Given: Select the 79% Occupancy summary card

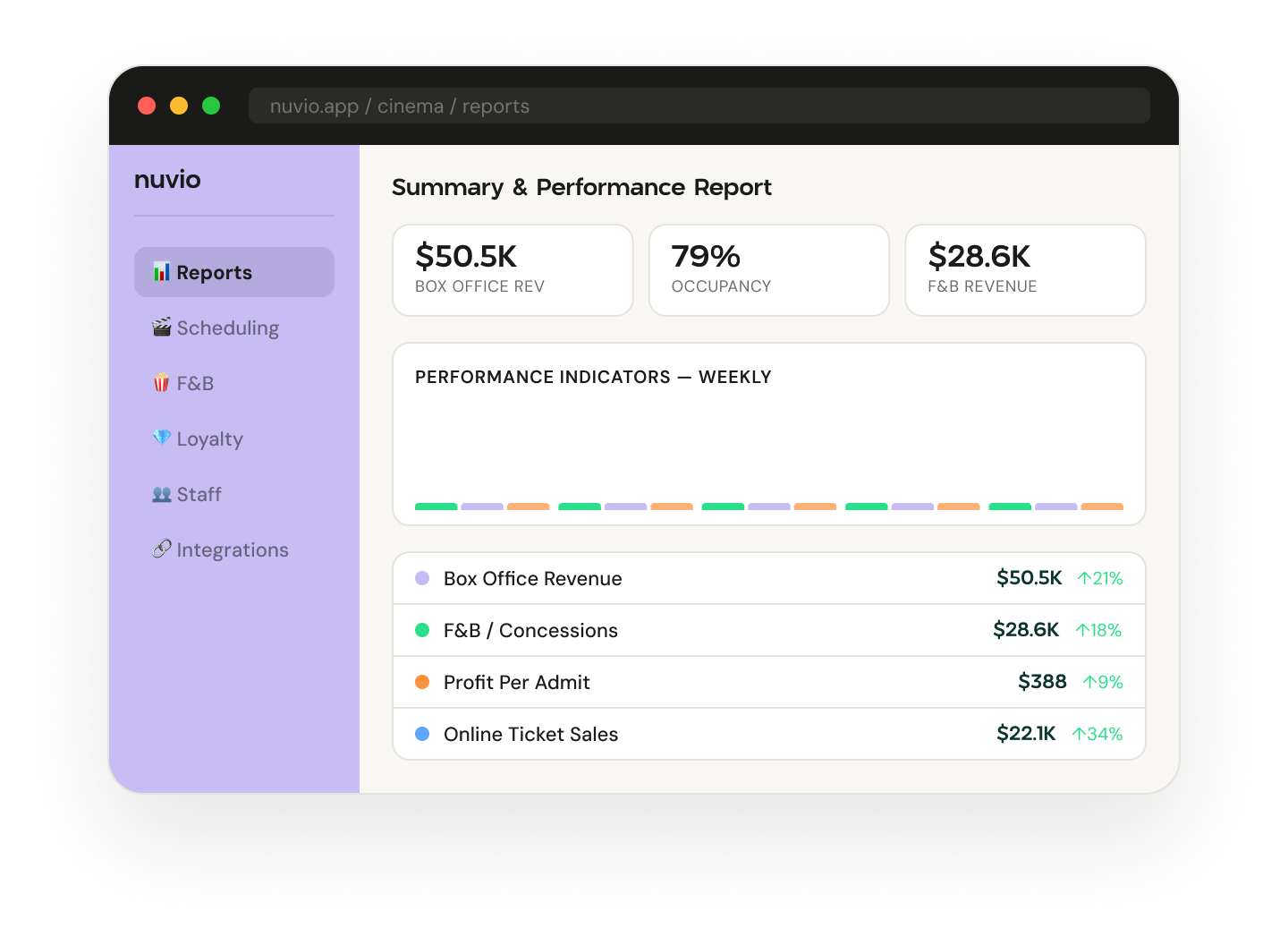Looking at the screenshot, I should coord(768,270).
